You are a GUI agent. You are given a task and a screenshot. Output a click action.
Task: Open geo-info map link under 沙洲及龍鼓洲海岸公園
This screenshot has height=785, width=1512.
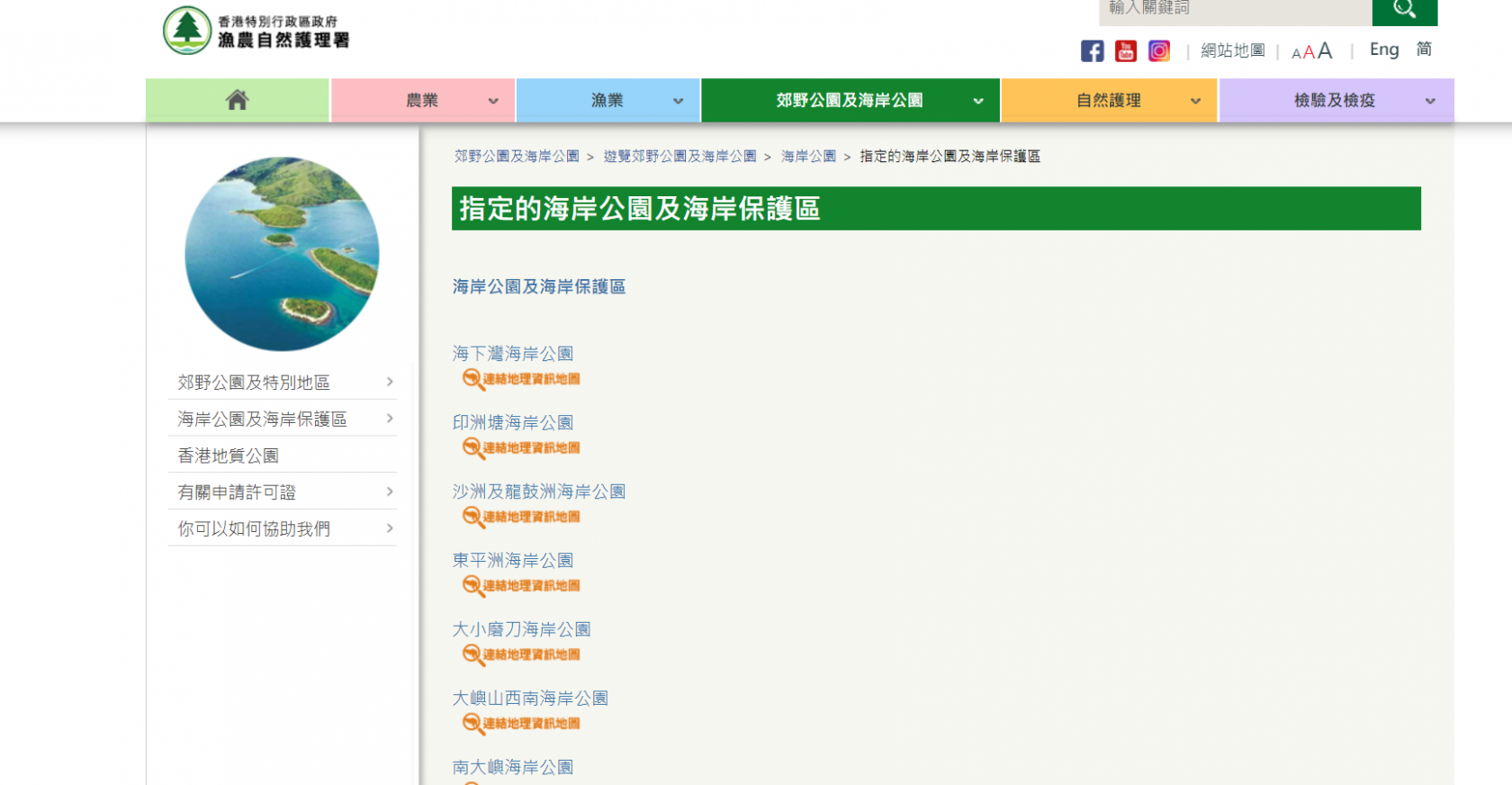tap(521, 517)
